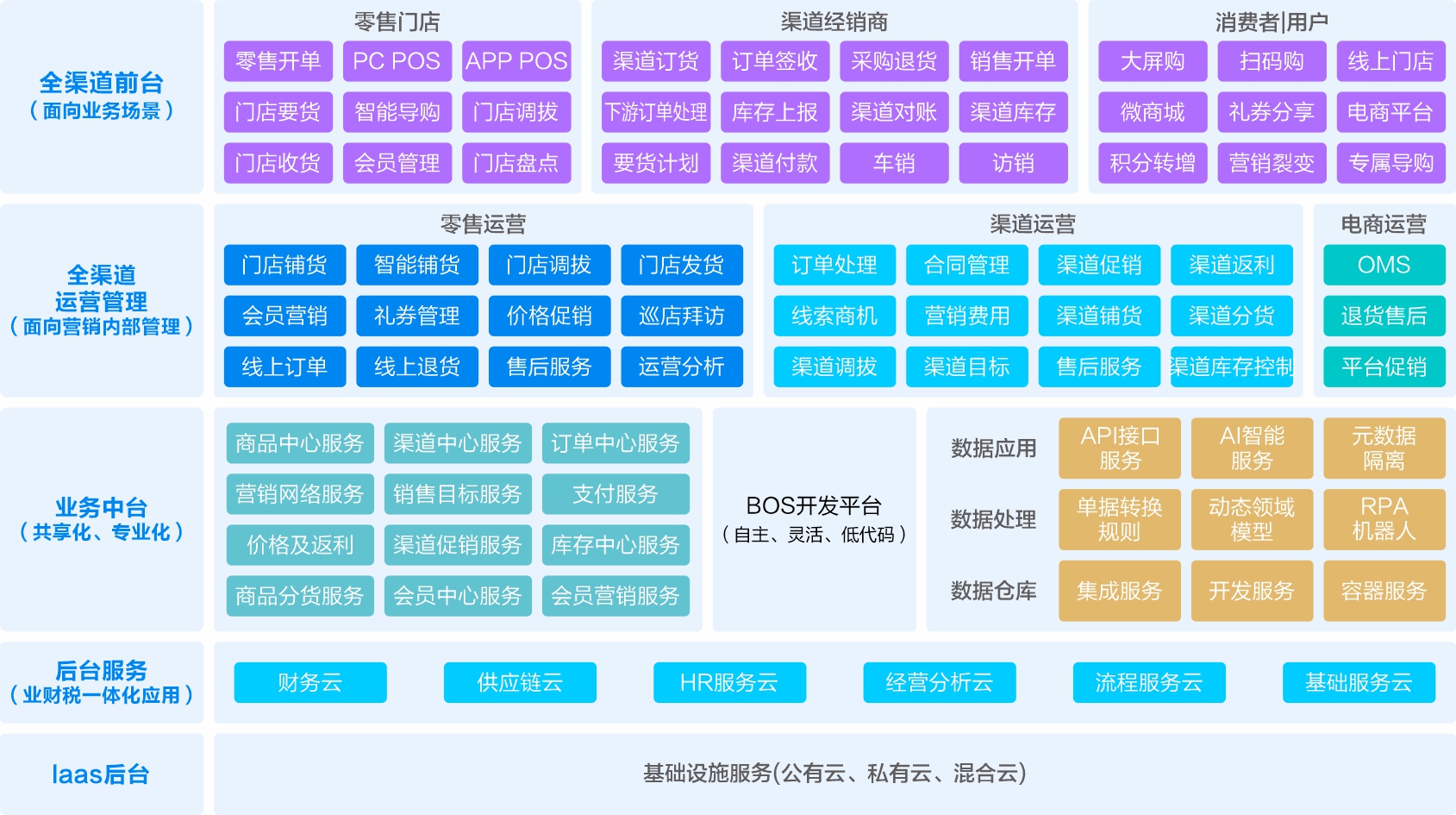The image size is (1456, 815).
Task: Select 智能铺货 under 零售运营
Action: point(416,265)
